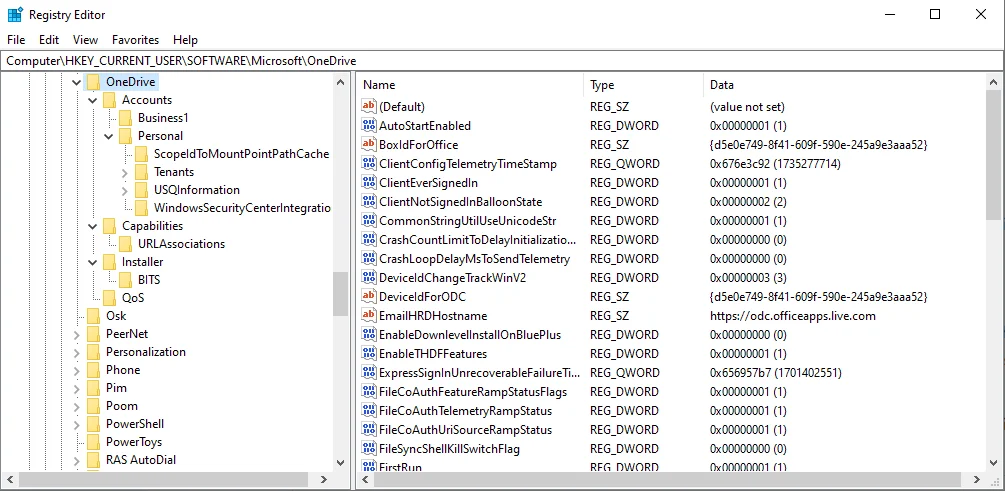This screenshot has width=1005, height=491.
Task: Select the Poom registry key
Action: [121, 406]
